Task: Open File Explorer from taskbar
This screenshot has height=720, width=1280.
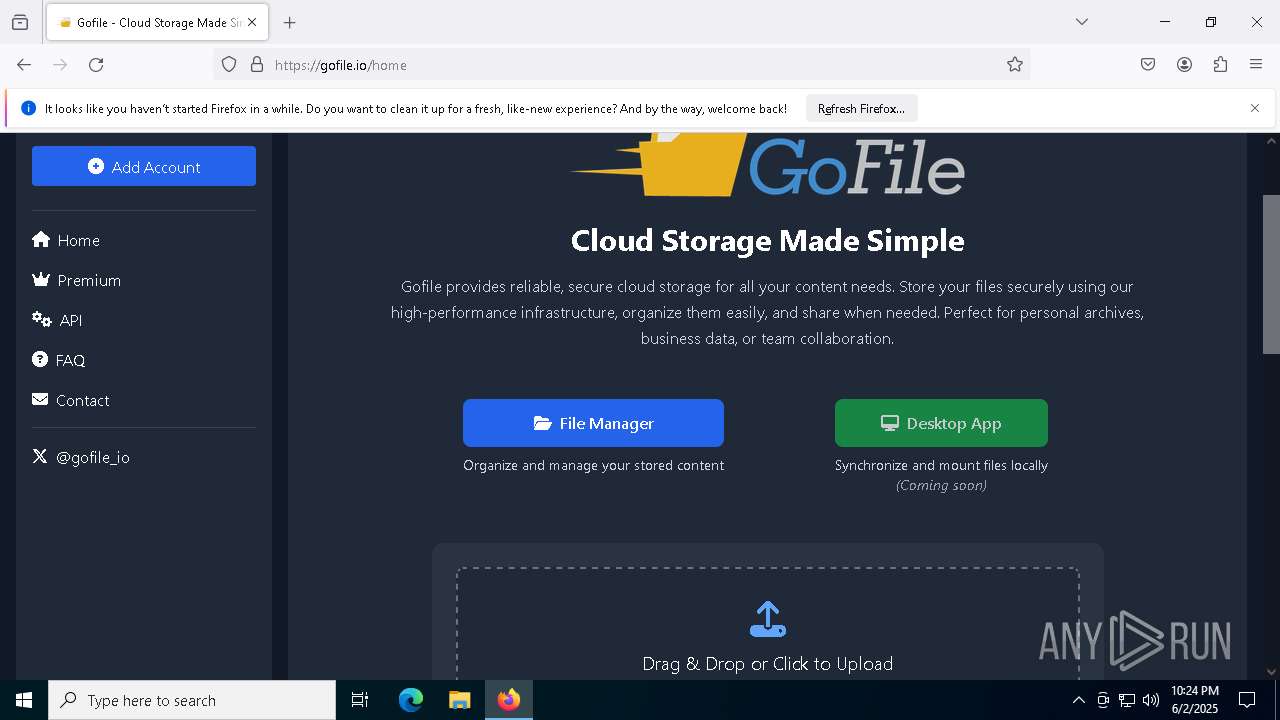Action: tap(459, 700)
